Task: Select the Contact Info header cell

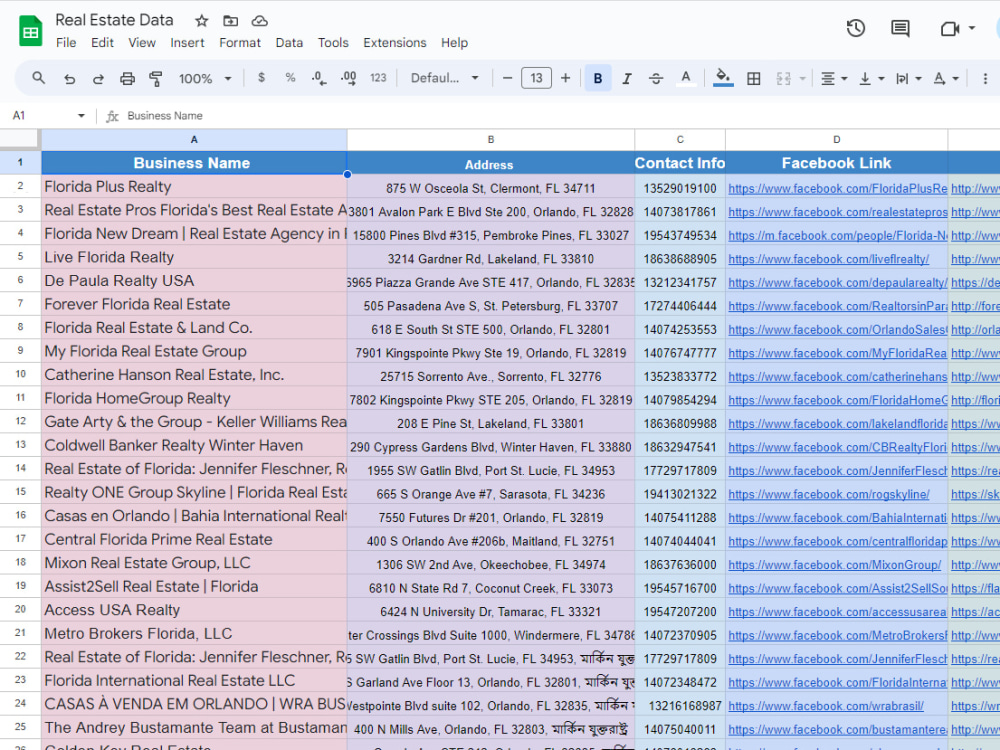Action: (680, 163)
